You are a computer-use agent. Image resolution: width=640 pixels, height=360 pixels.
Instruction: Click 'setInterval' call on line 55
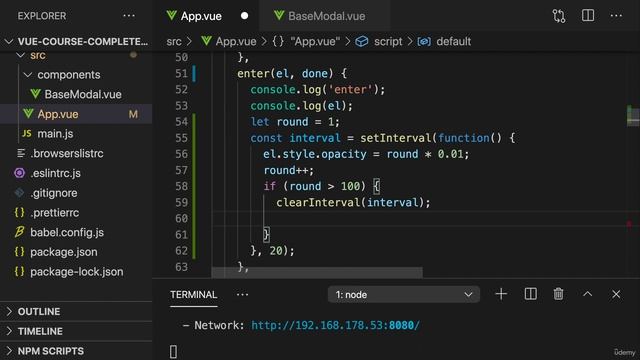coord(396,138)
